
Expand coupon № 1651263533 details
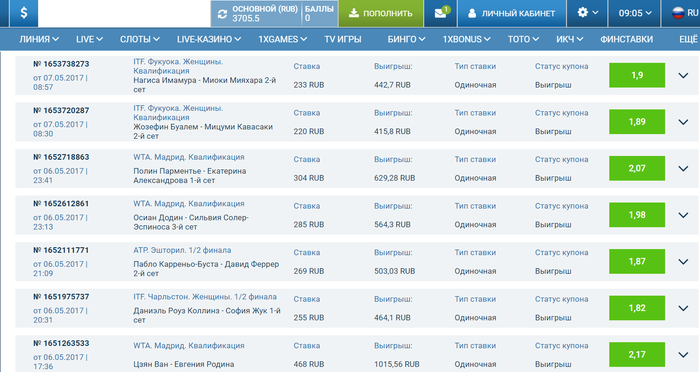coord(683,355)
